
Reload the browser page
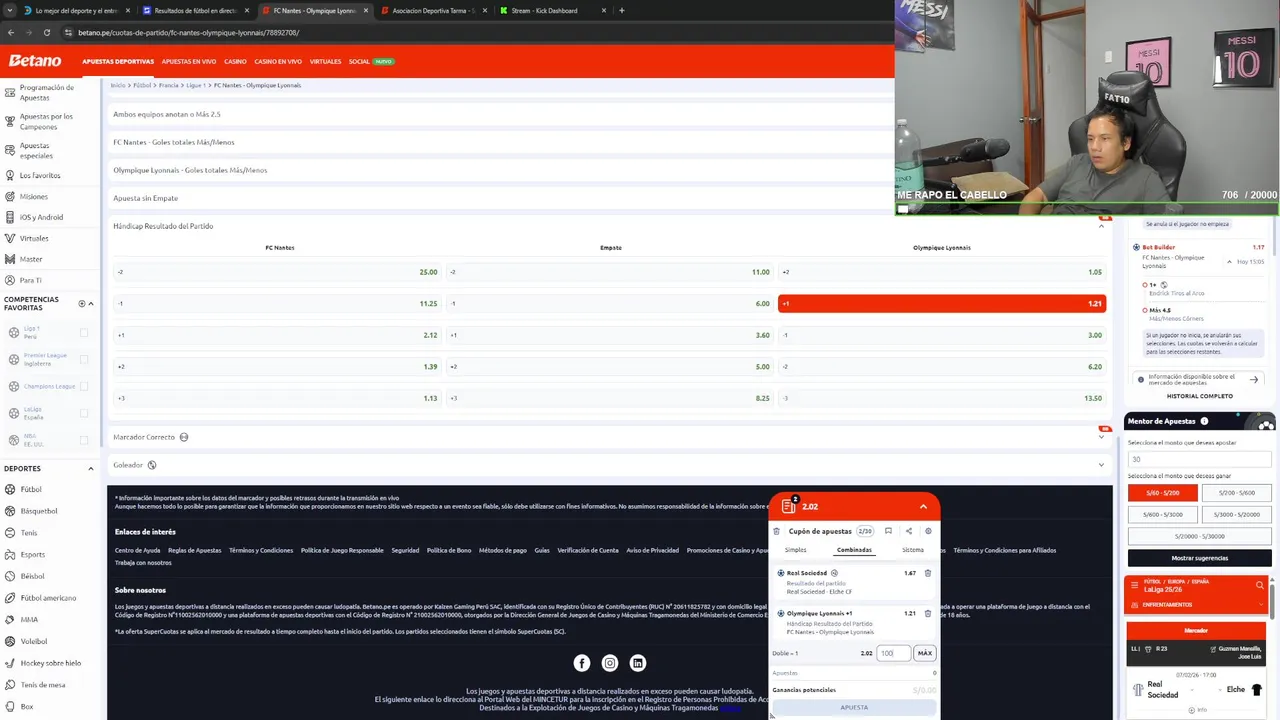pyautogui.click(x=47, y=32)
